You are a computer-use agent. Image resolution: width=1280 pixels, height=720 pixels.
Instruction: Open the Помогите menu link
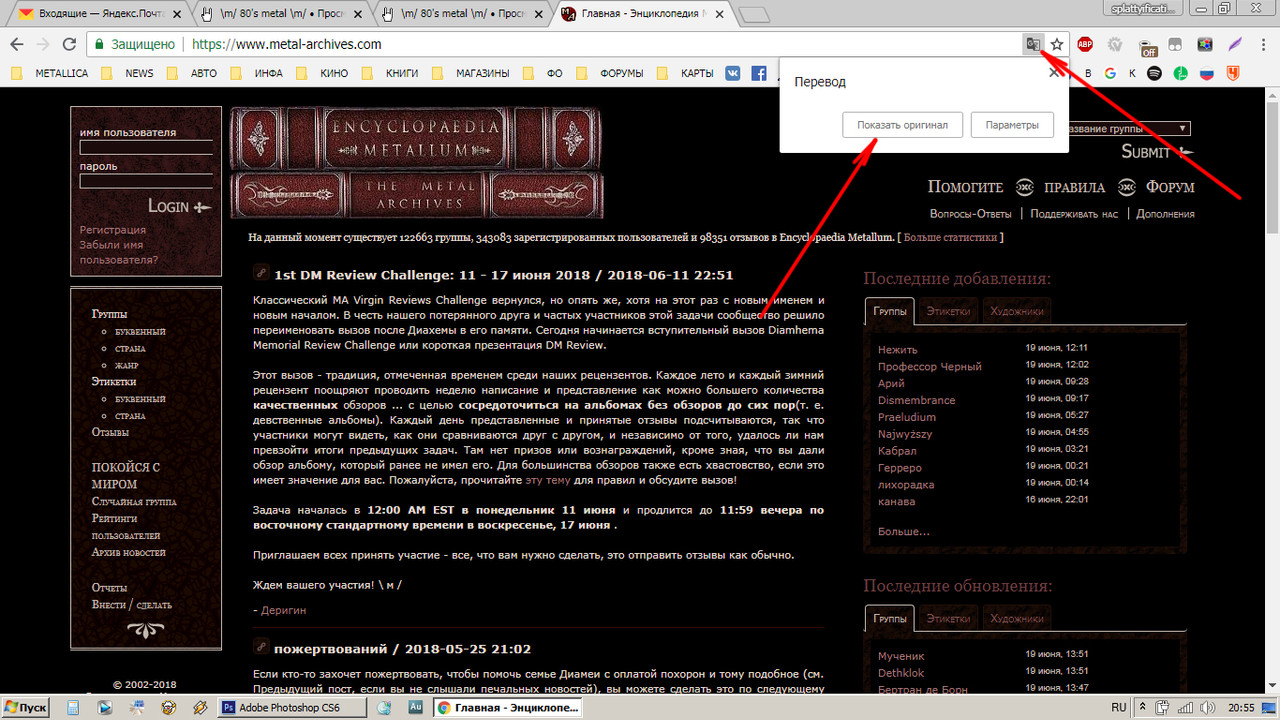tap(965, 186)
